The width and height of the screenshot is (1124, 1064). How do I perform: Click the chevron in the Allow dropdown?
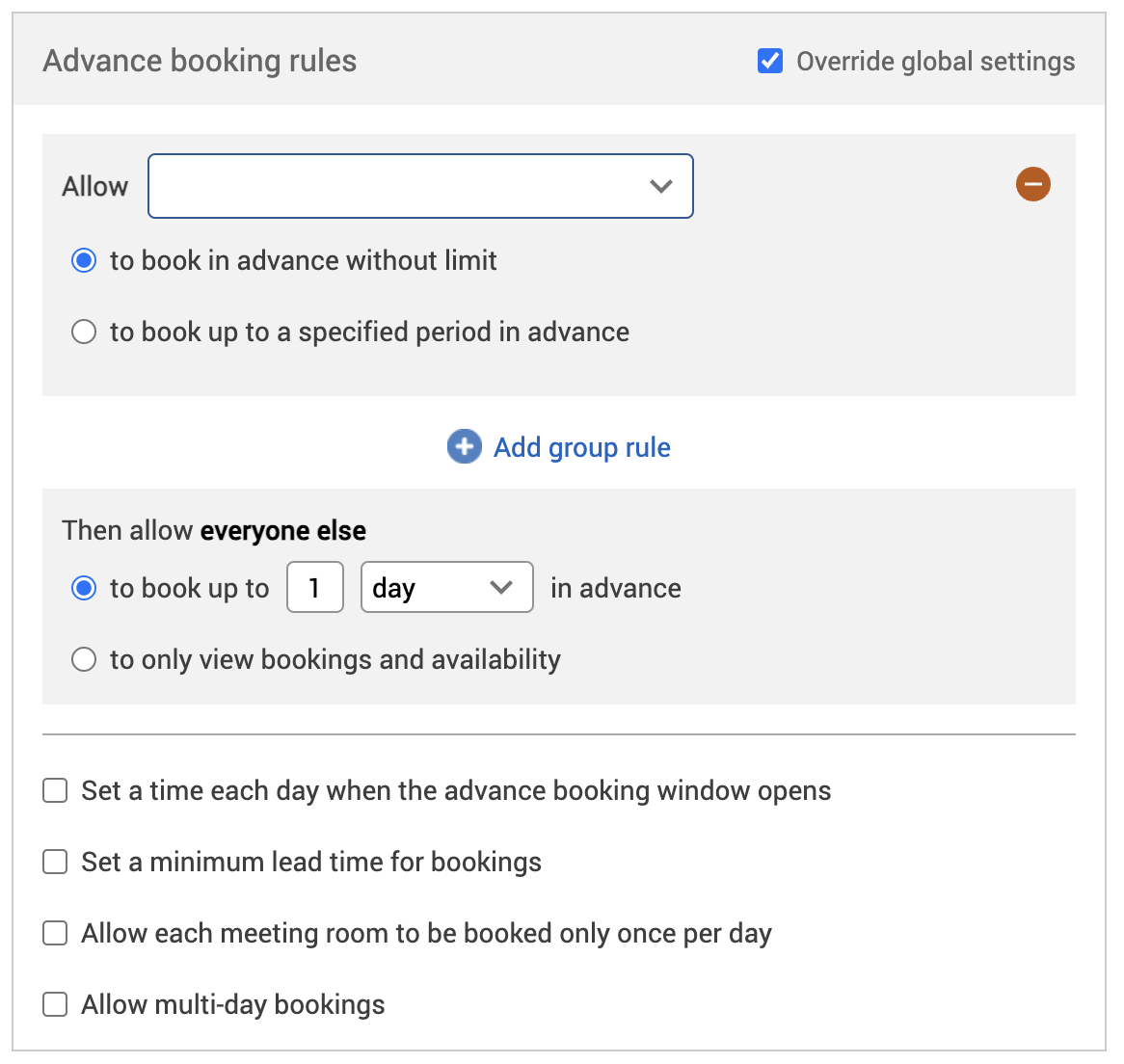pyautogui.click(x=660, y=186)
